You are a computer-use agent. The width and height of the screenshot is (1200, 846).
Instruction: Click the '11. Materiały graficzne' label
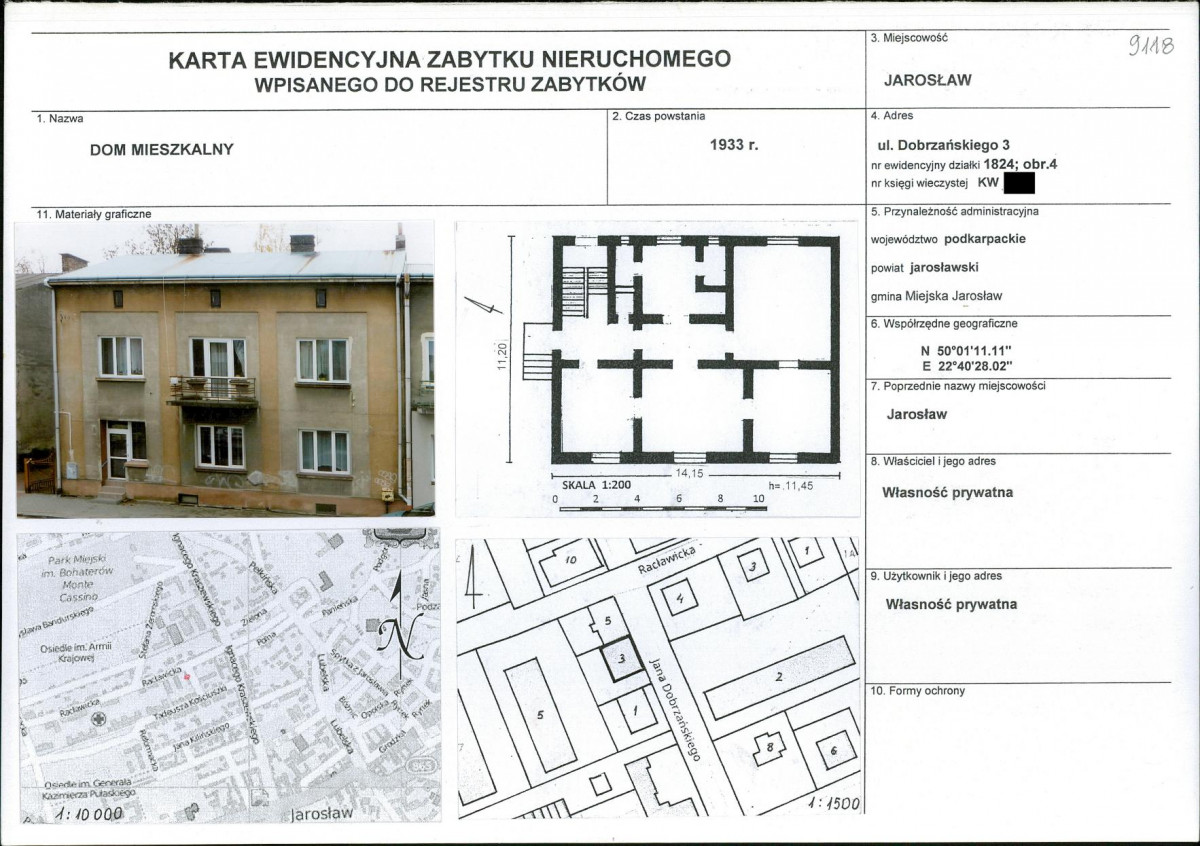(x=93, y=214)
